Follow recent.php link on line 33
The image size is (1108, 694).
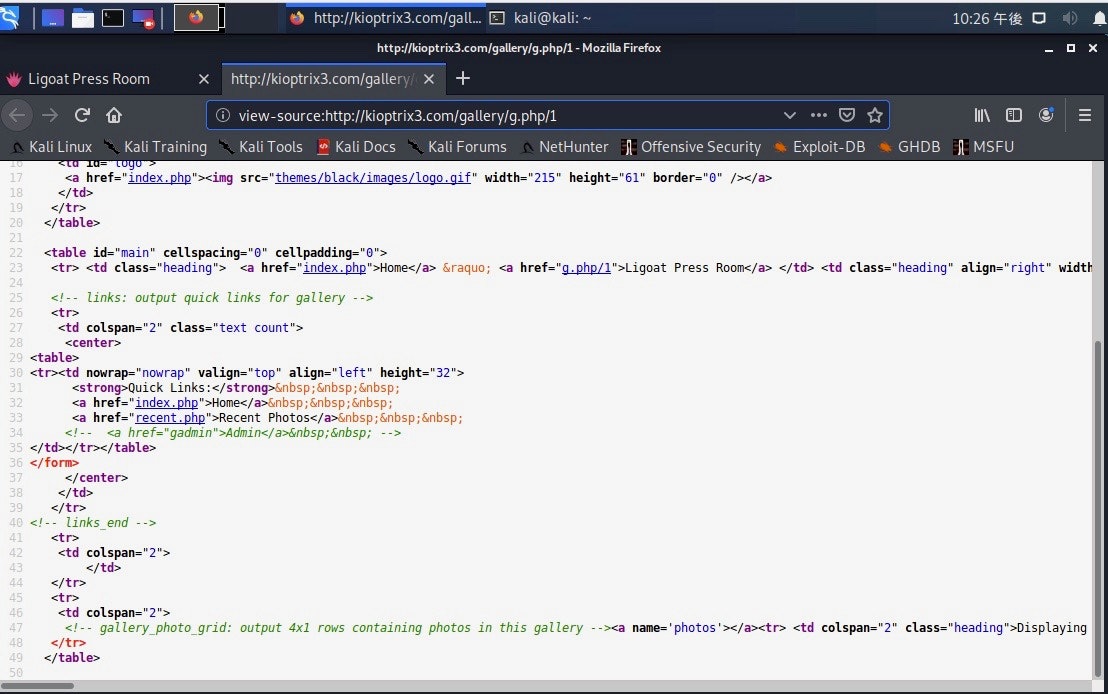[x=170, y=418]
